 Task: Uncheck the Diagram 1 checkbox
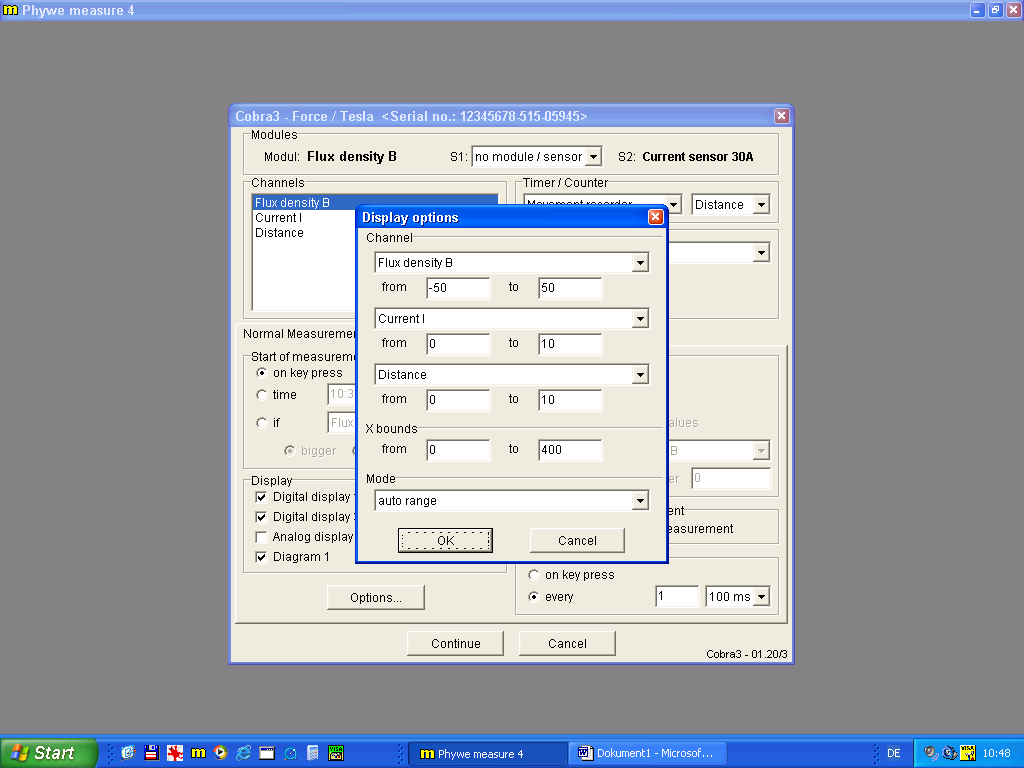click(261, 557)
